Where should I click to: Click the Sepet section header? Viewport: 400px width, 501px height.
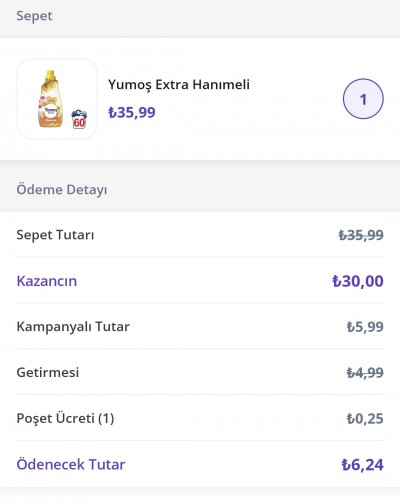34,16
